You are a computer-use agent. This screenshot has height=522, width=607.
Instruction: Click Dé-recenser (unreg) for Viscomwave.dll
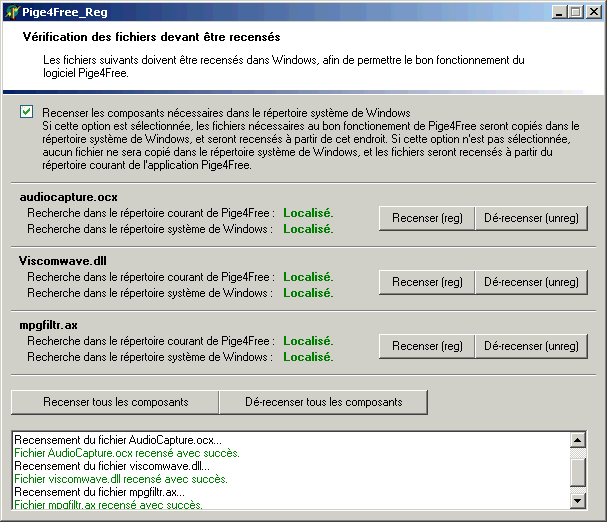(x=531, y=282)
